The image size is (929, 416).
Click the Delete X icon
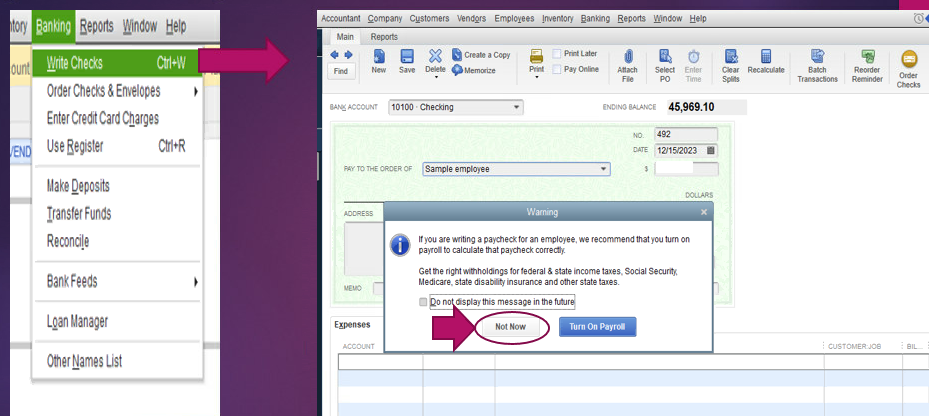[x=435, y=56]
